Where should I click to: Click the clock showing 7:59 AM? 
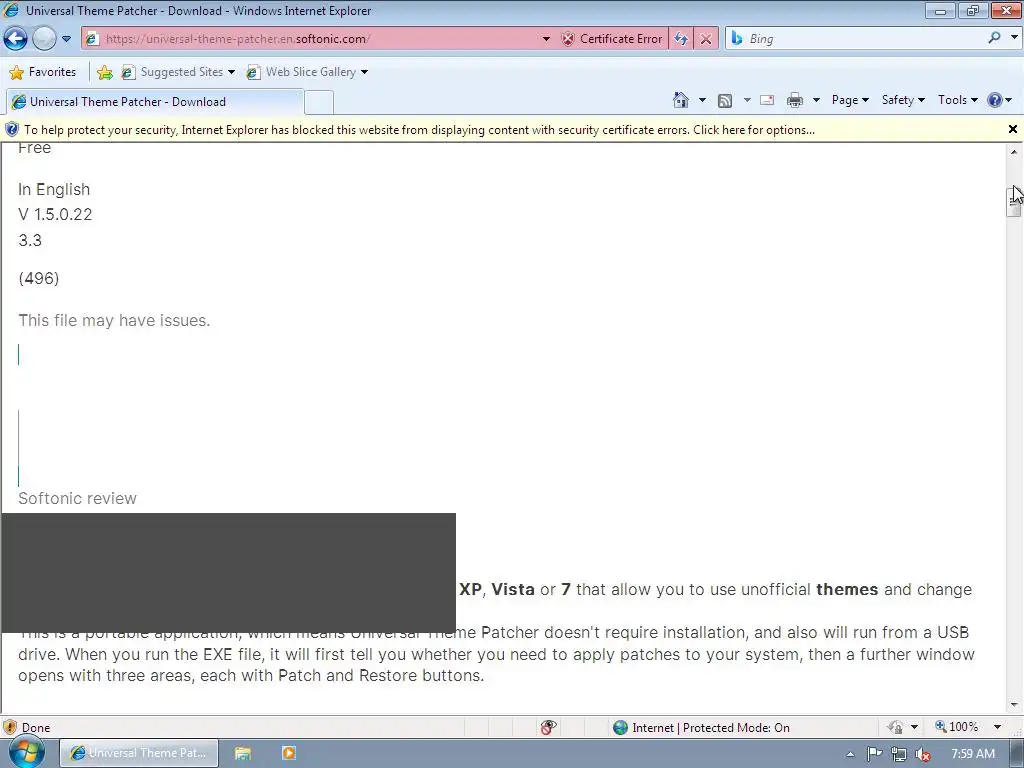coord(973,754)
